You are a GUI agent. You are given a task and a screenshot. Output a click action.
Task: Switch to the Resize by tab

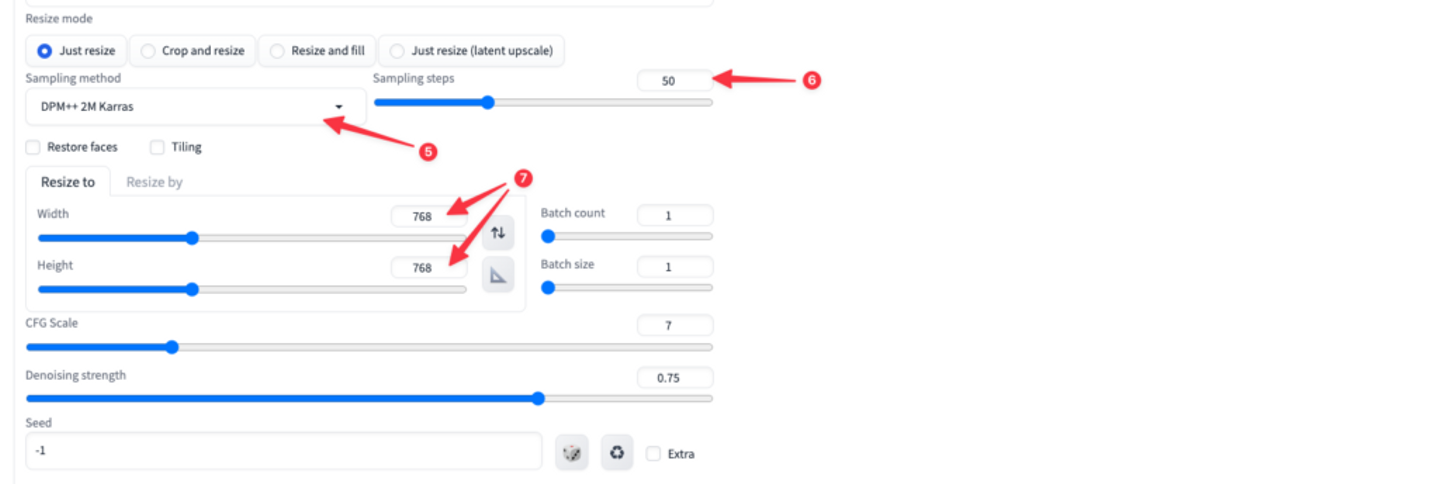click(154, 182)
